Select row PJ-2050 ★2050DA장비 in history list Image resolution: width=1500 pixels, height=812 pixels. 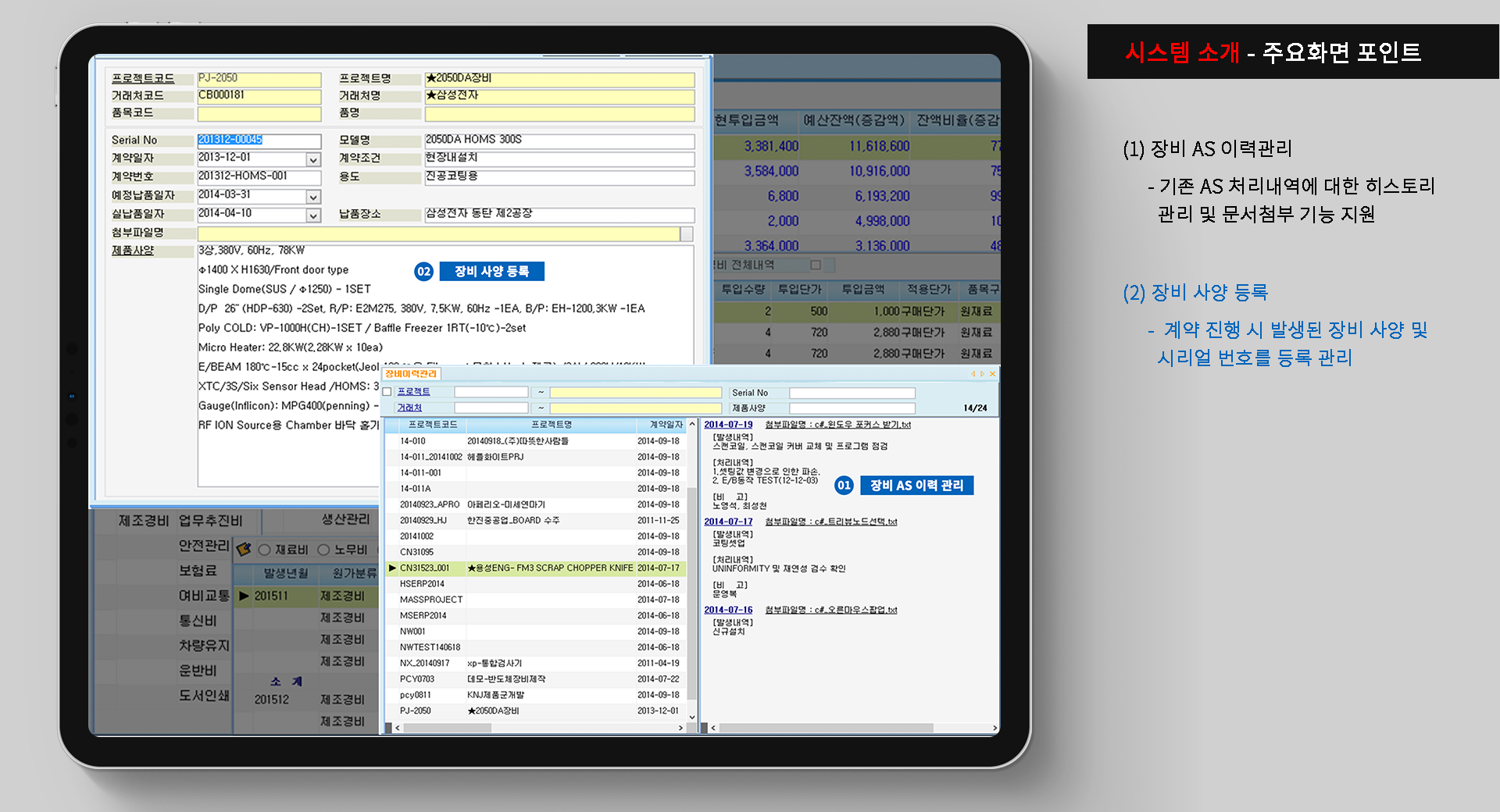click(536, 710)
